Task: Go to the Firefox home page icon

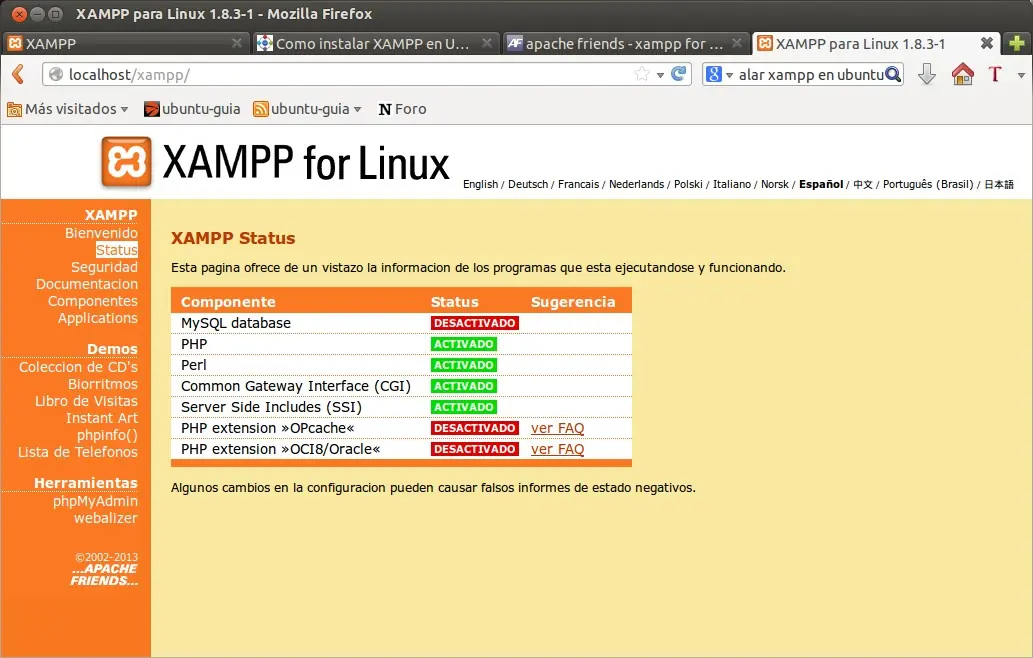Action: (x=963, y=74)
